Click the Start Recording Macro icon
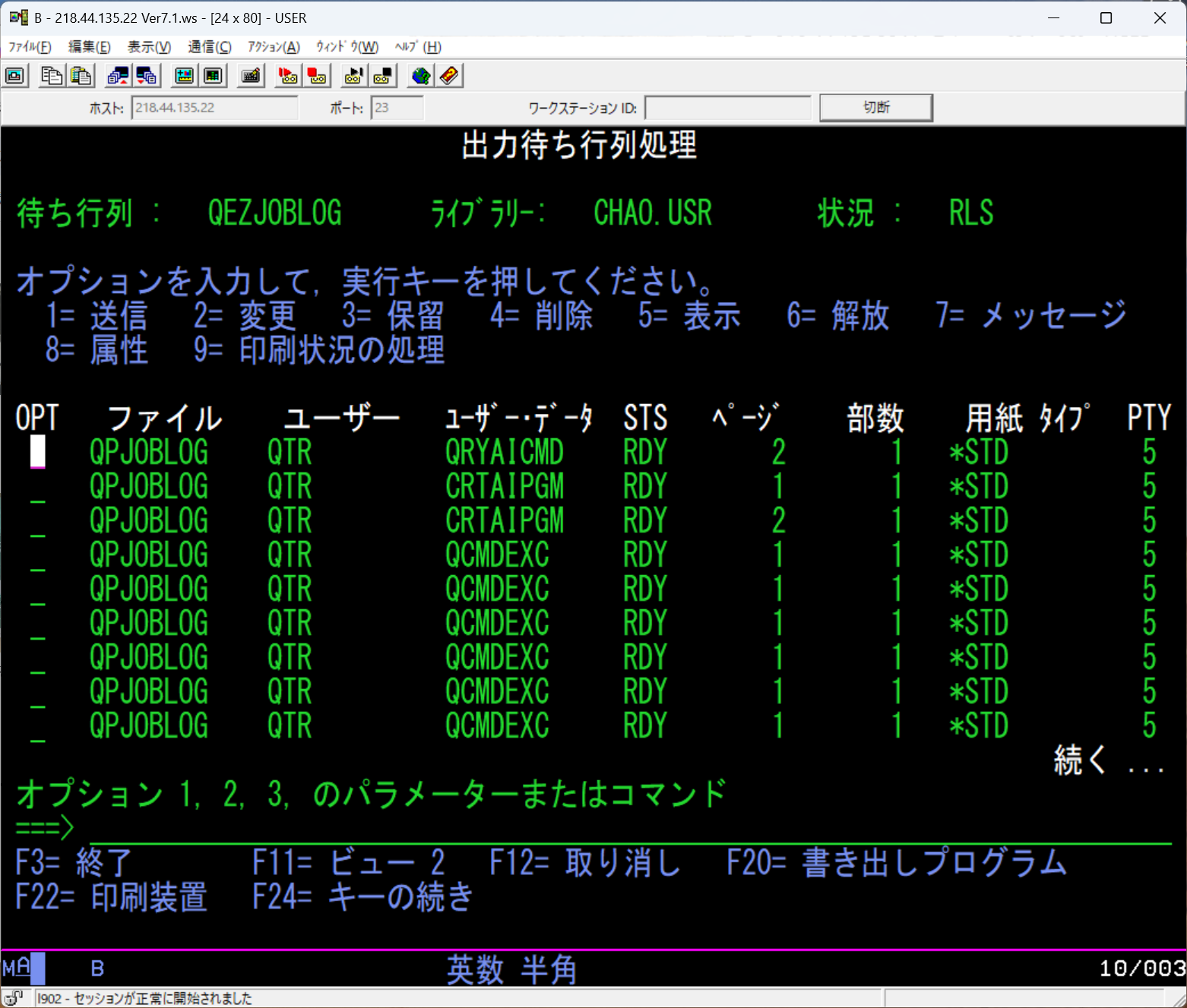 click(x=287, y=75)
